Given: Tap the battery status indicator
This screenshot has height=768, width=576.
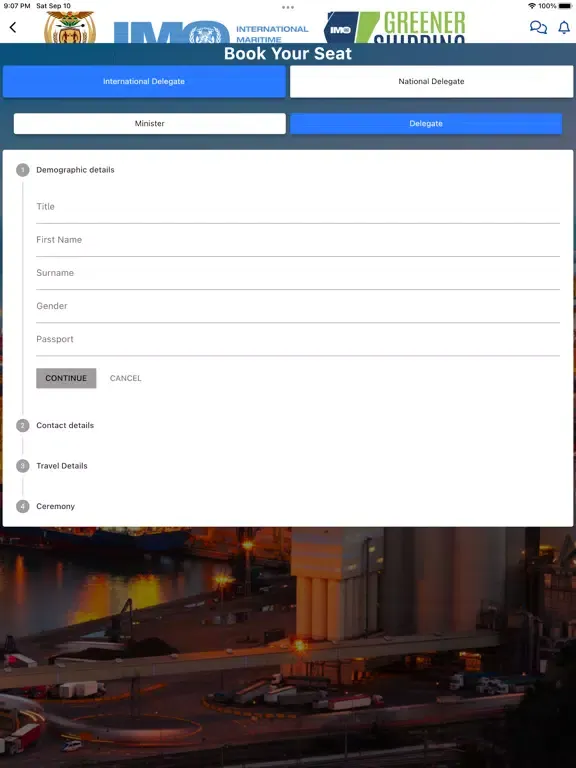Looking at the screenshot, I should click(x=565, y=6).
